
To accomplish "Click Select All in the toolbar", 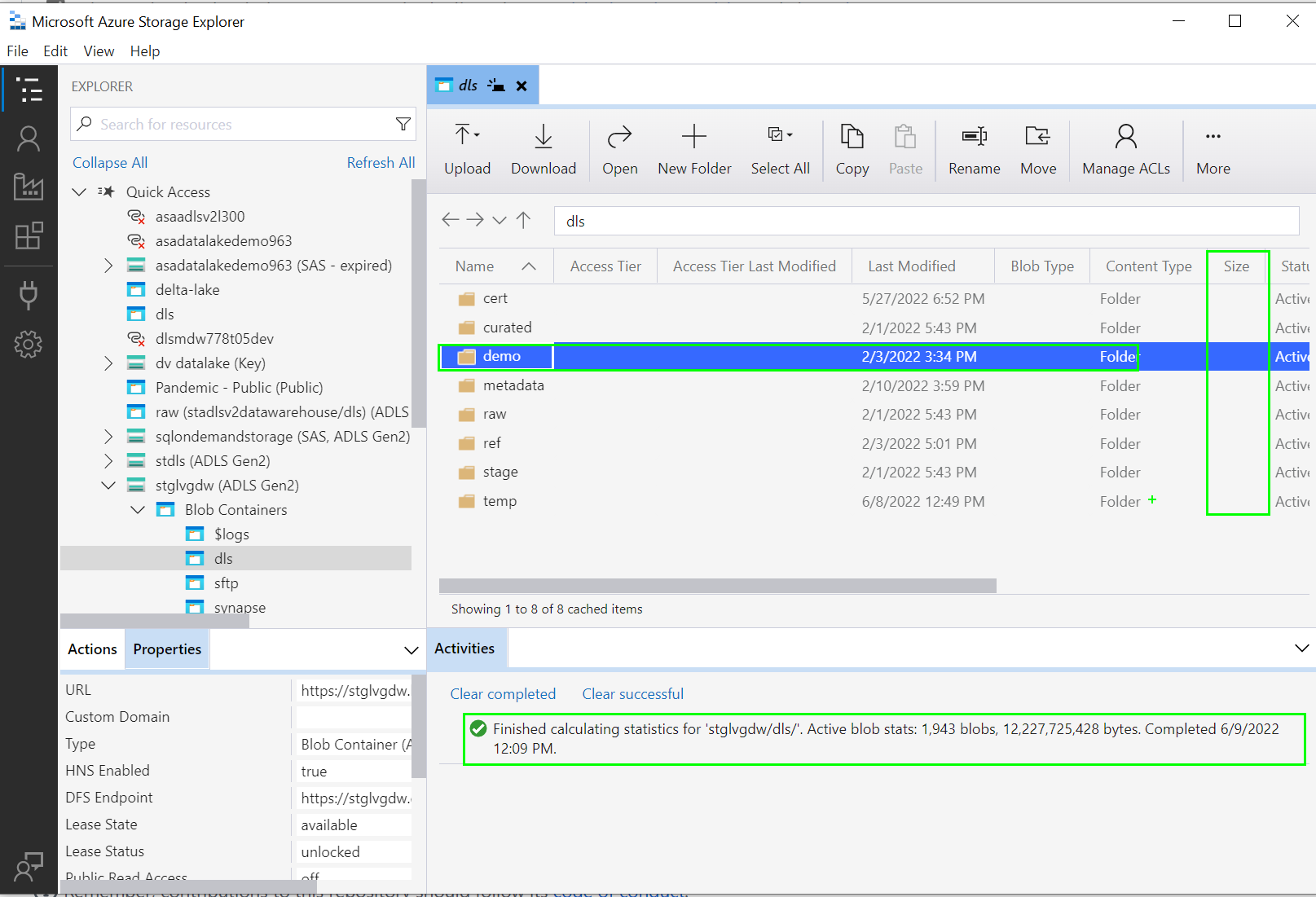I will click(x=780, y=150).
